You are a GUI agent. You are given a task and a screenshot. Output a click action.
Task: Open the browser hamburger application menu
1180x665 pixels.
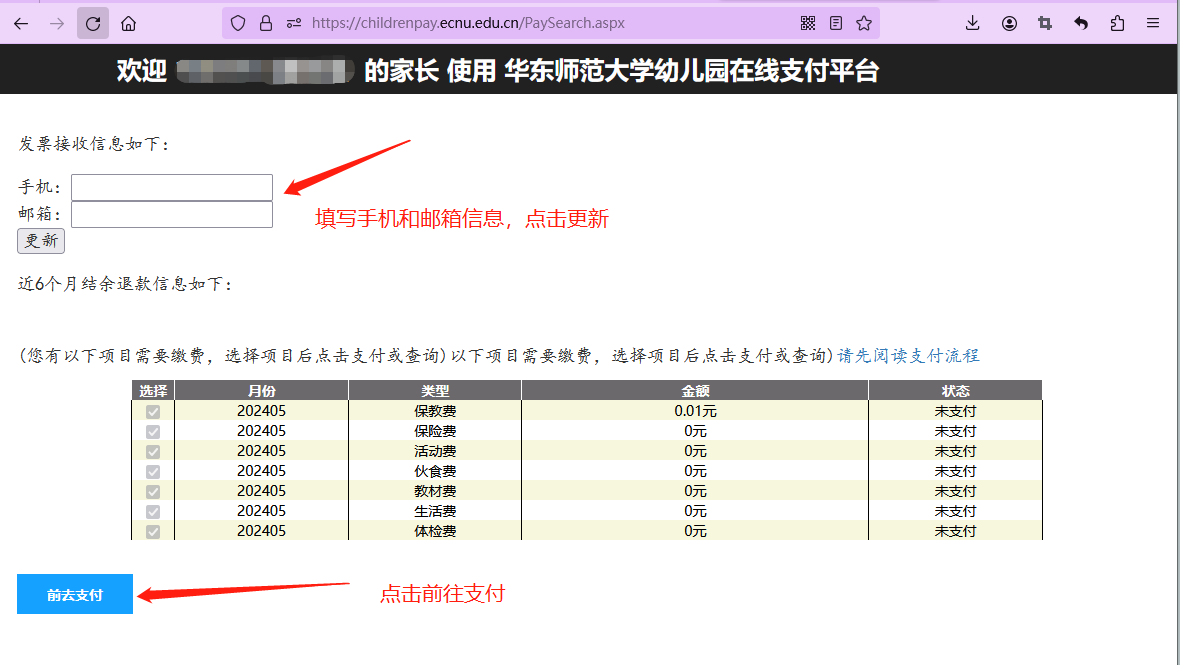click(1153, 23)
